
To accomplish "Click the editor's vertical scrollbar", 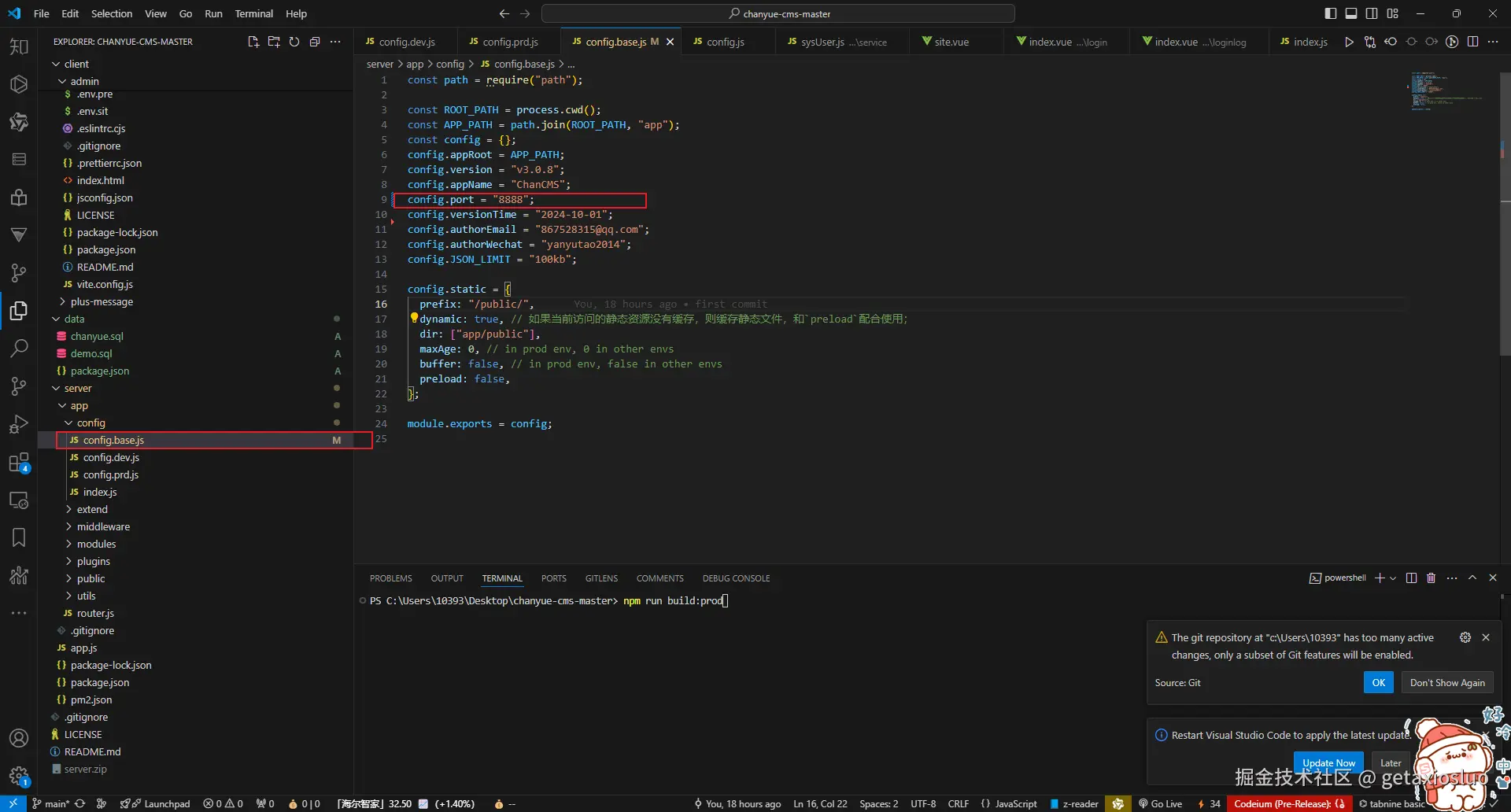I will (1505, 212).
